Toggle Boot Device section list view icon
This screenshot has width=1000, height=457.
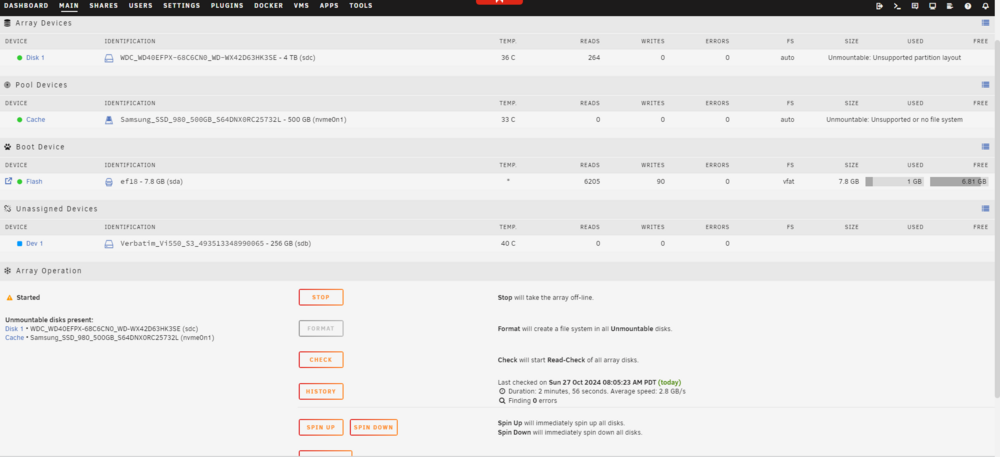(985, 147)
